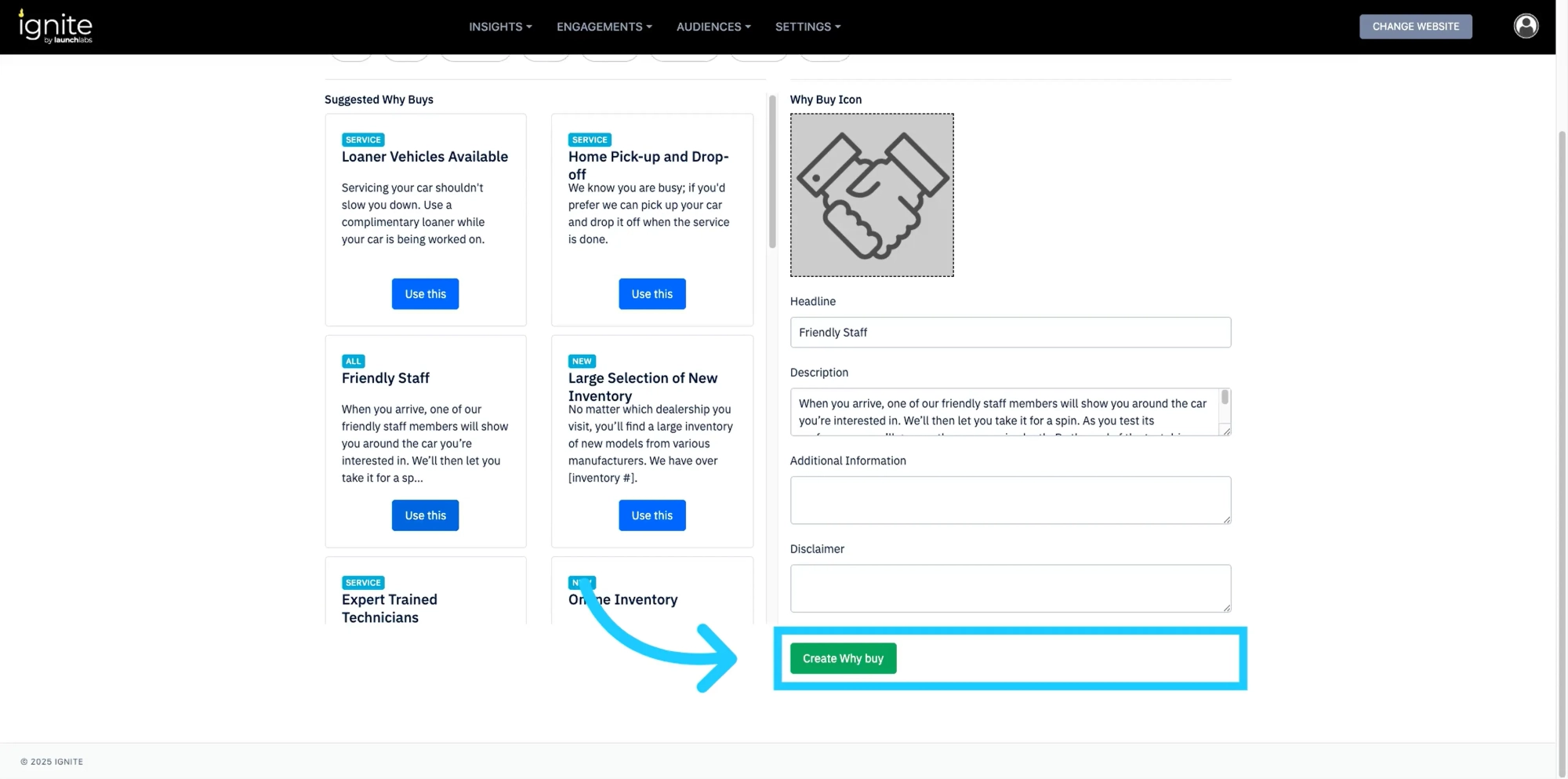The image size is (1568, 779).
Task: Click the Create Why buy button
Action: [843, 658]
